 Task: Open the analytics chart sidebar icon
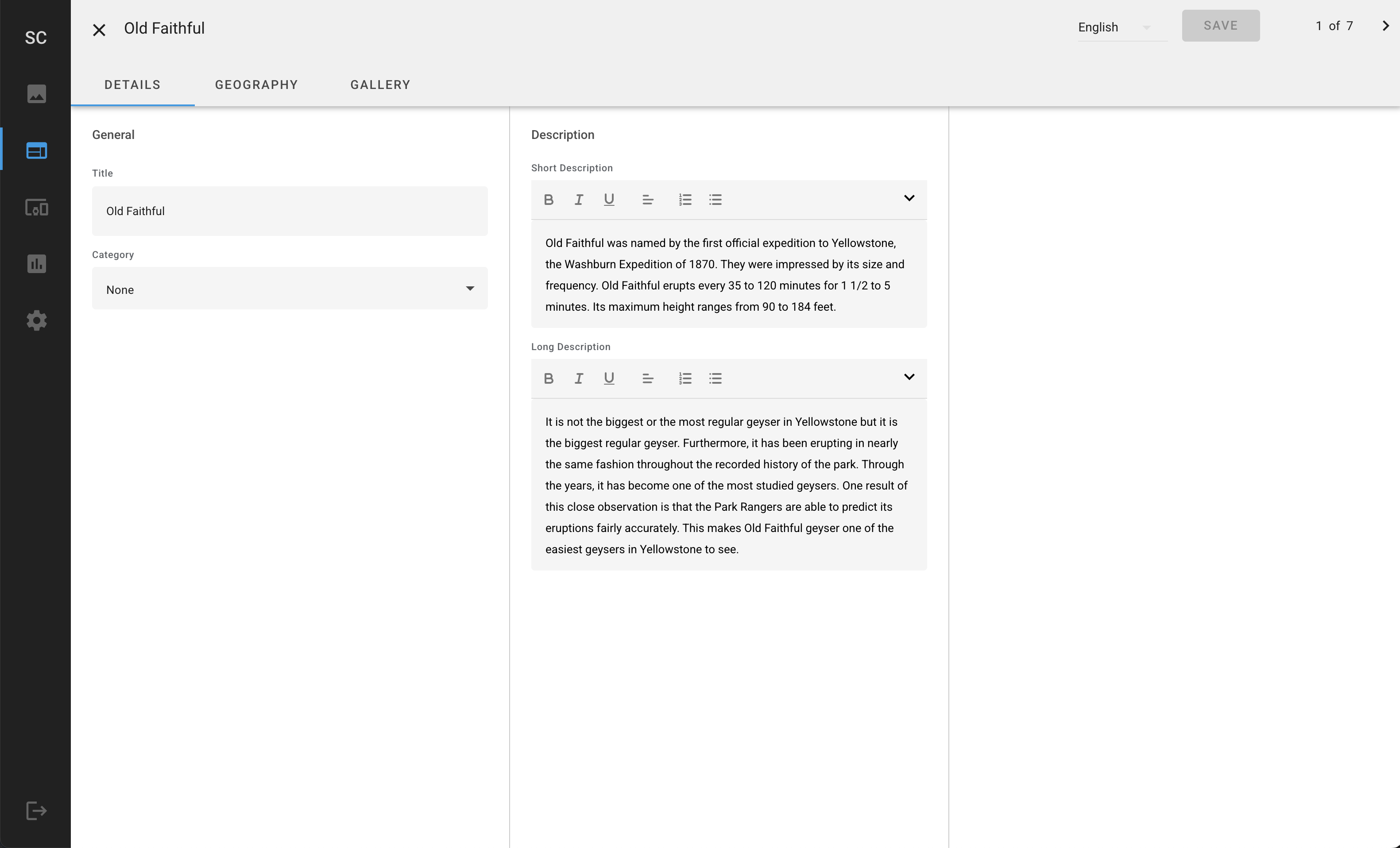pyautogui.click(x=36, y=263)
